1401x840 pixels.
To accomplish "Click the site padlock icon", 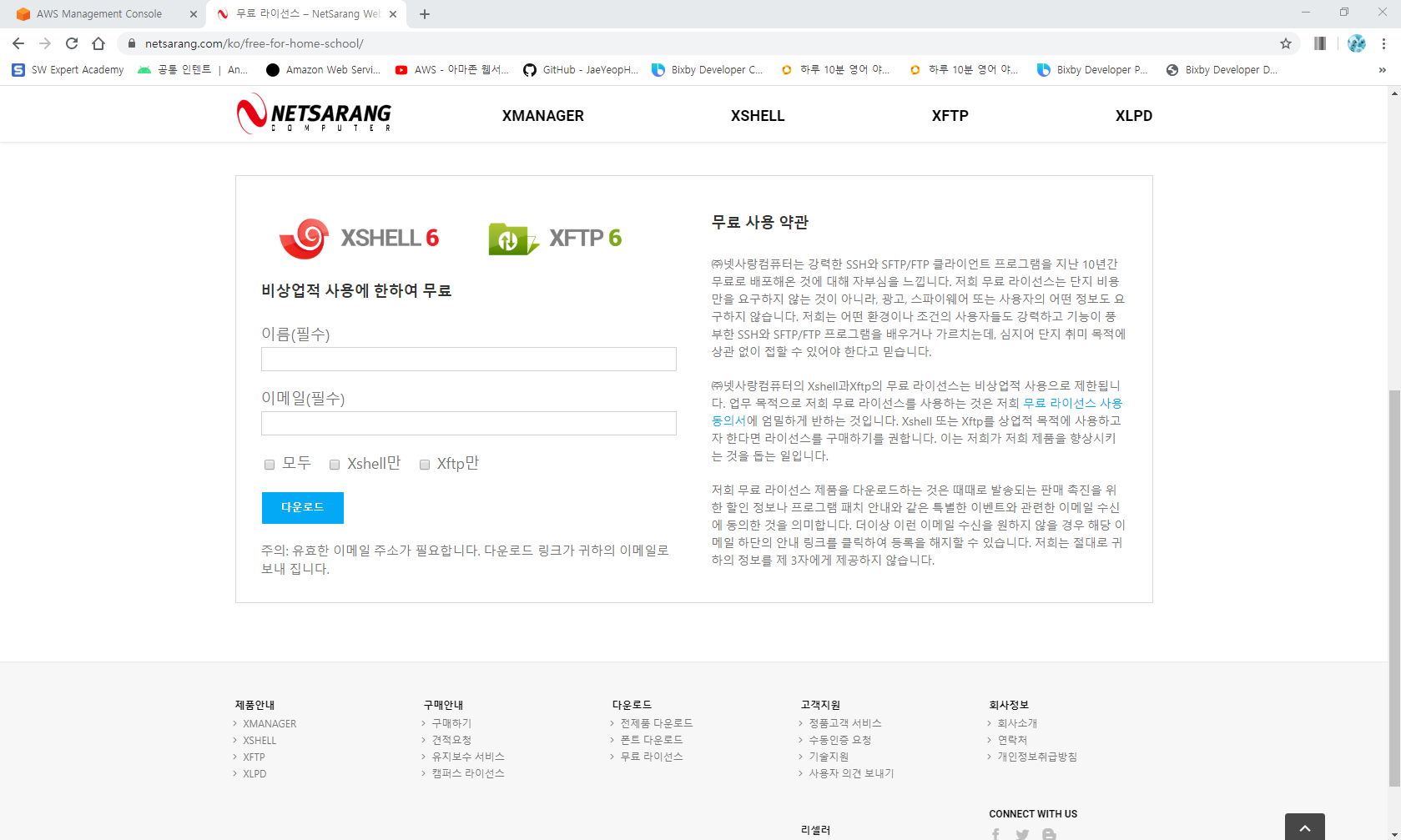I will click(x=131, y=43).
